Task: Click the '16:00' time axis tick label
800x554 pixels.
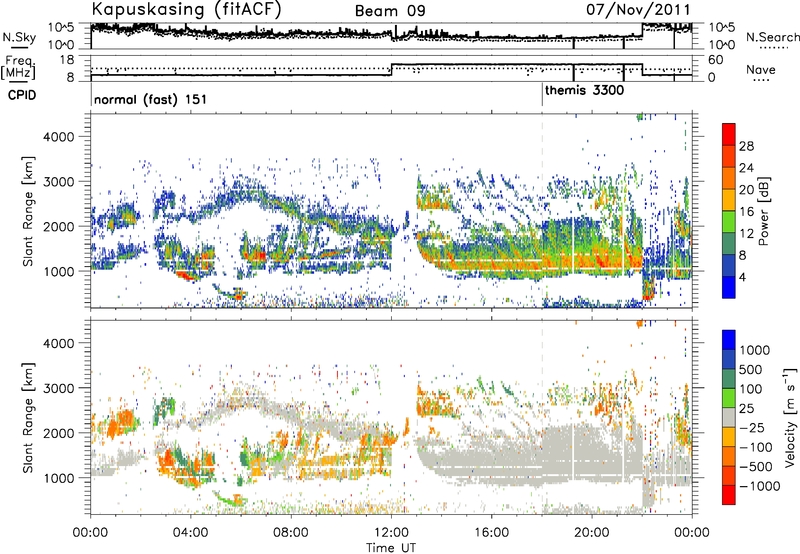Action: (491, 533)
